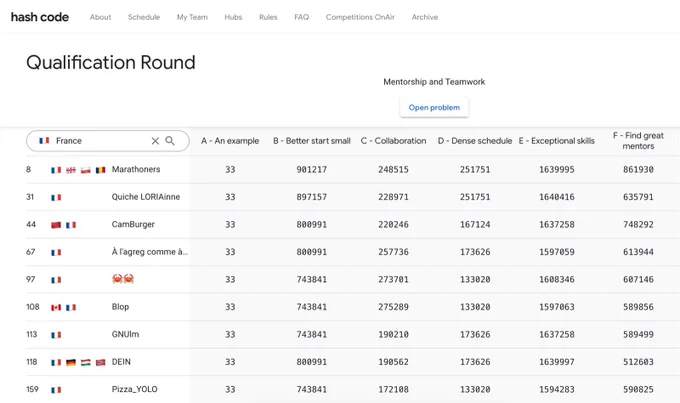Click the Canadian flag in Blop row

tap(56, 308)
